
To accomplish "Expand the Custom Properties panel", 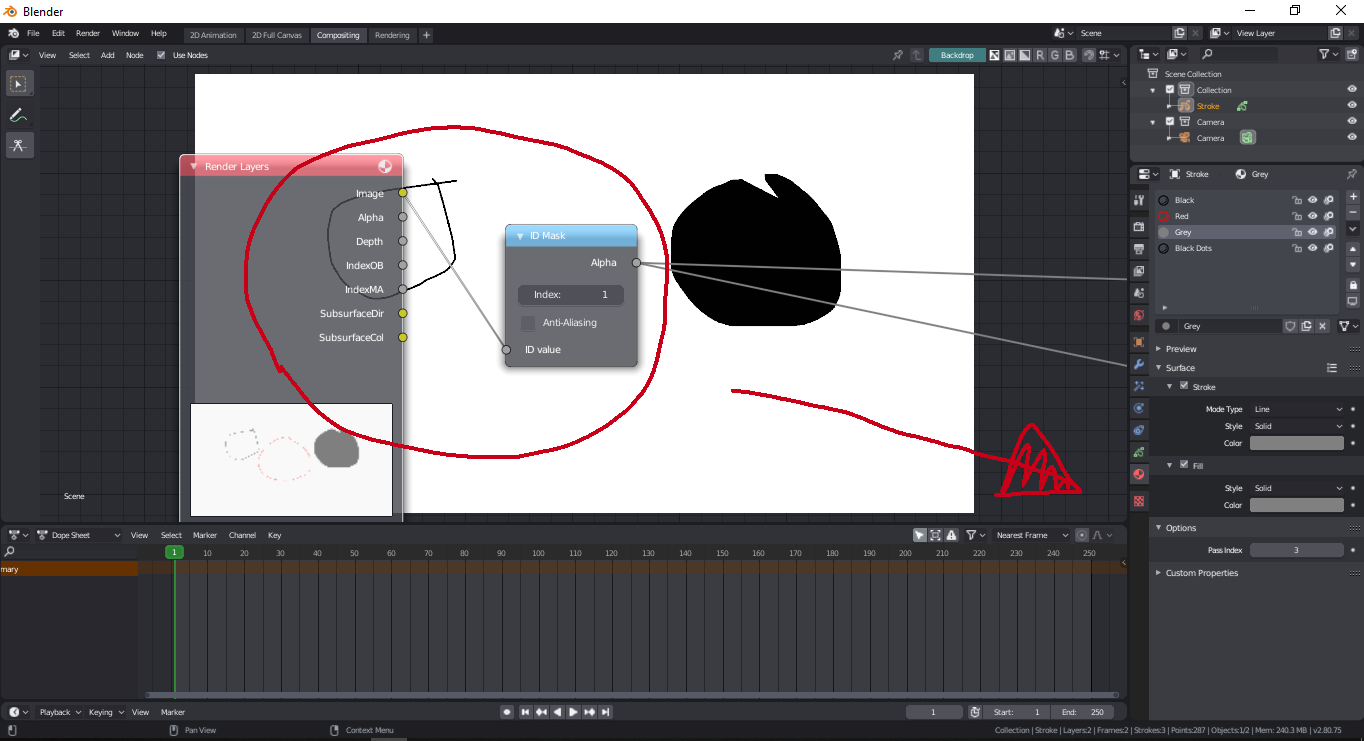I will (x=1201, y=573).
